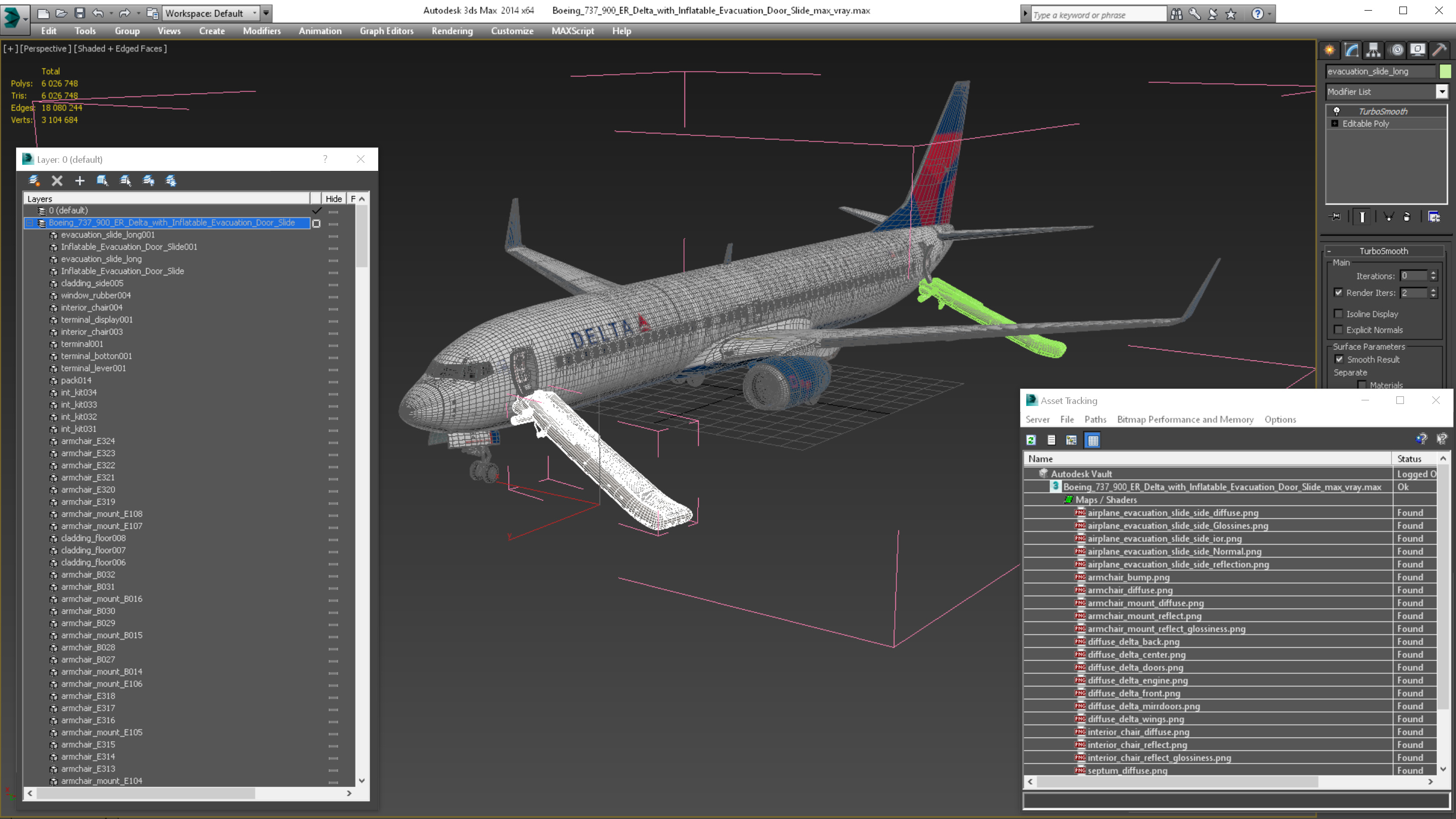1456x819 pixels.
Task: Click the Layers column header
Action: (x=167, y=199)
